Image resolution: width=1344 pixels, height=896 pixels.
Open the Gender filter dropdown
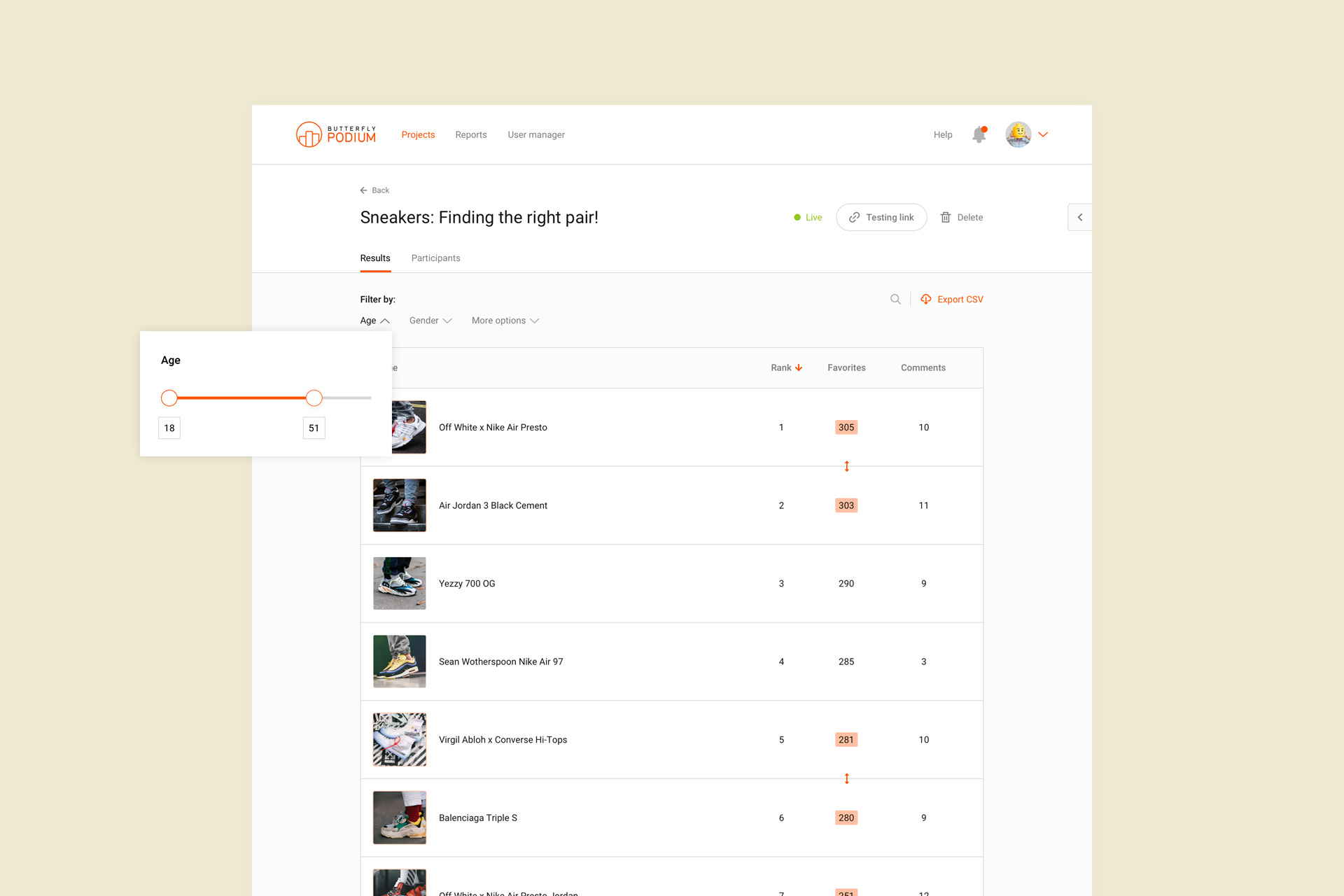click(430, 321)
